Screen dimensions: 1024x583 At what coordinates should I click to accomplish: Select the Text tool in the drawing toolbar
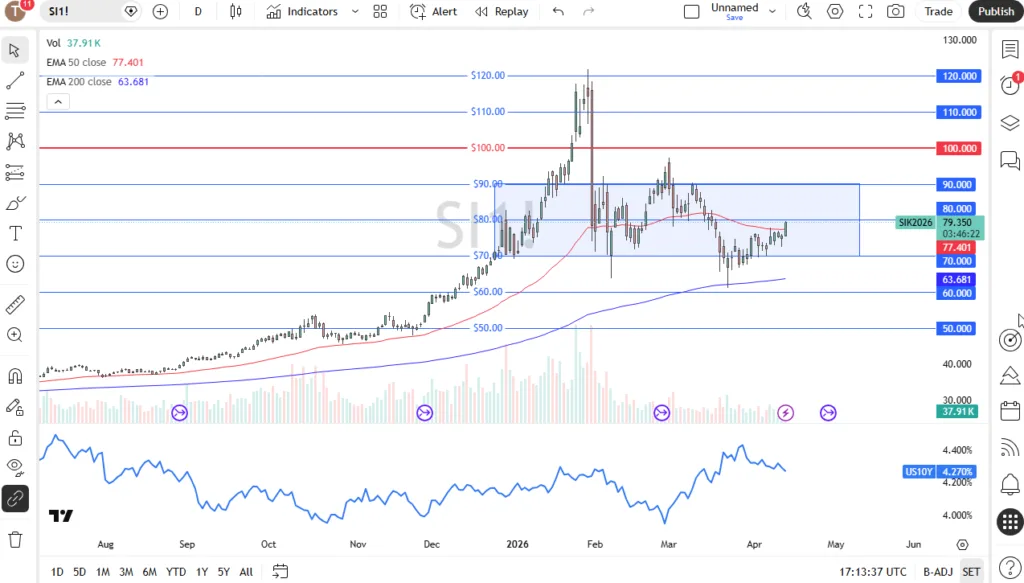coord(14,233)
